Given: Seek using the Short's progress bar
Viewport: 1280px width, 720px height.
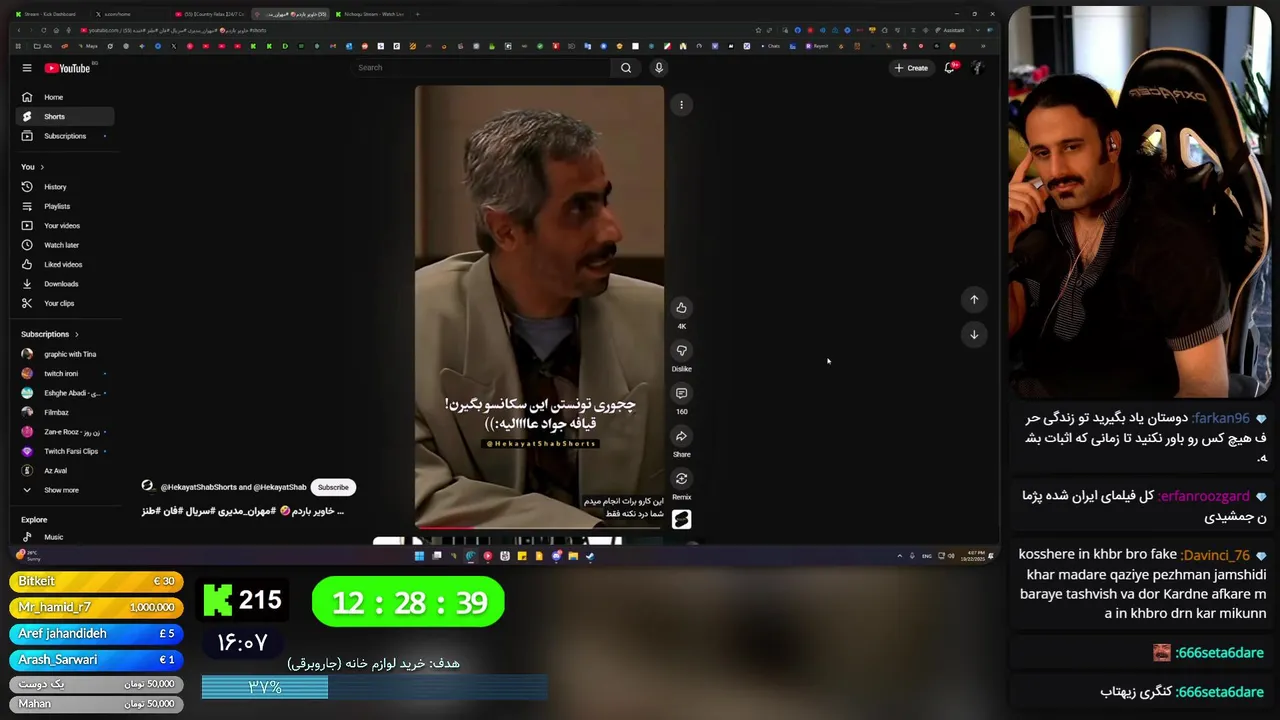Looking at the screenshot, I should click(539, 526).
